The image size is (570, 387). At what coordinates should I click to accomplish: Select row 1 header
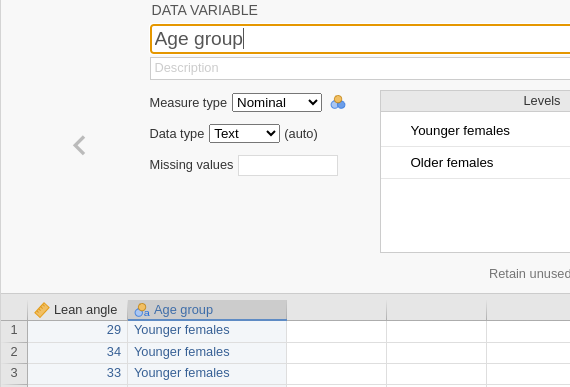tap(14, 330)
